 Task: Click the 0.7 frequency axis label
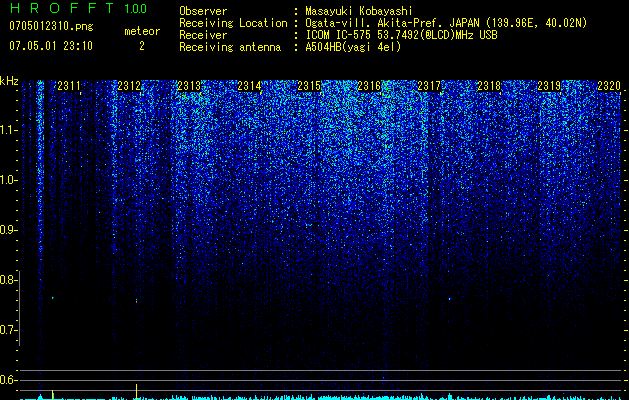click(9, 330)
